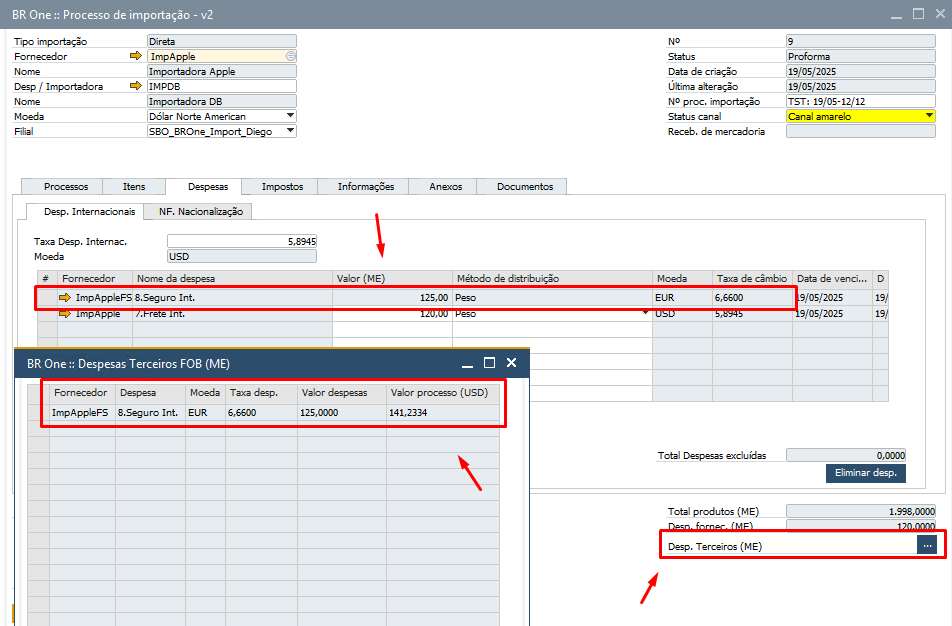Click Valor processo (USD) column header
The image size is (952, 626).
[x=443, y=392]
